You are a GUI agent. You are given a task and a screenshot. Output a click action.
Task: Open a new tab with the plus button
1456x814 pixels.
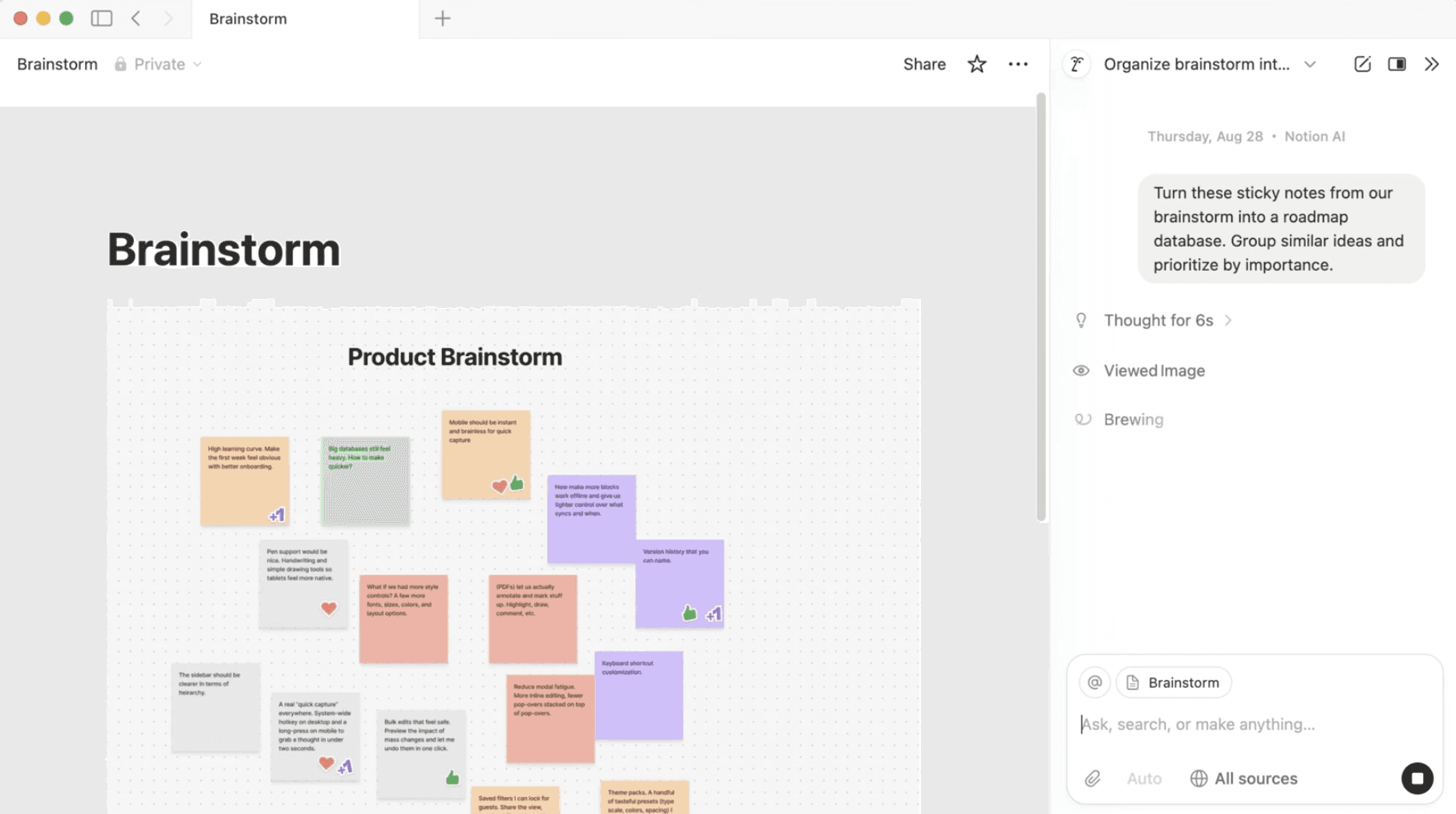coord(442,18)
